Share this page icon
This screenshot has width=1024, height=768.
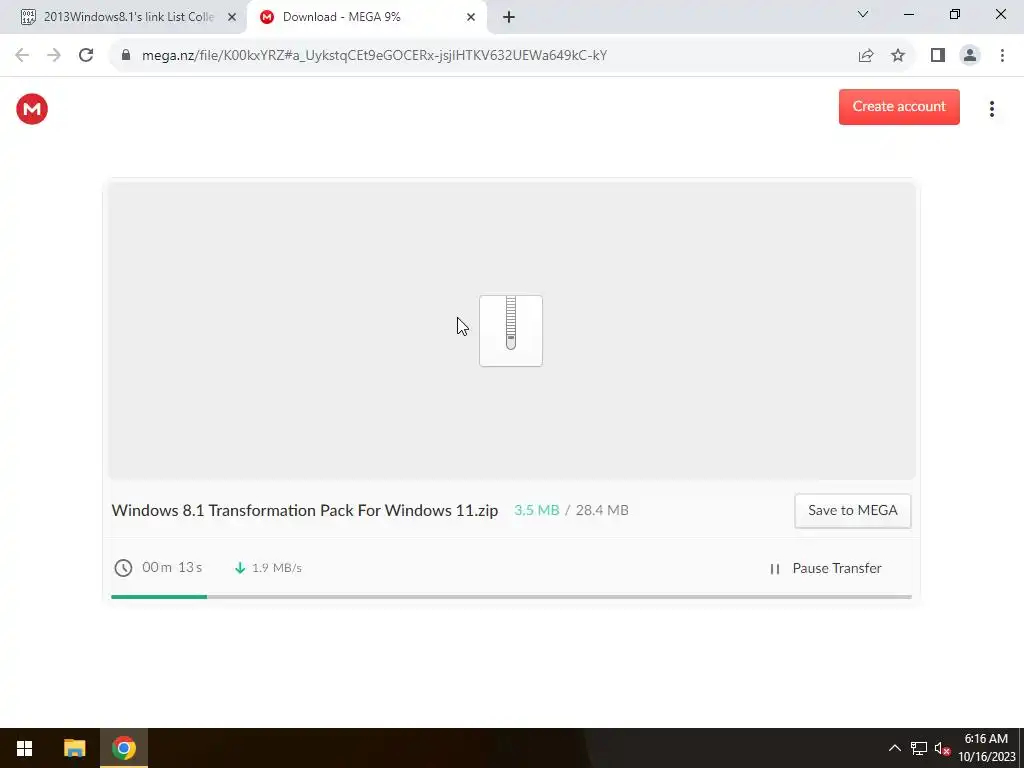pyautogui.click(x=866, y=56)
